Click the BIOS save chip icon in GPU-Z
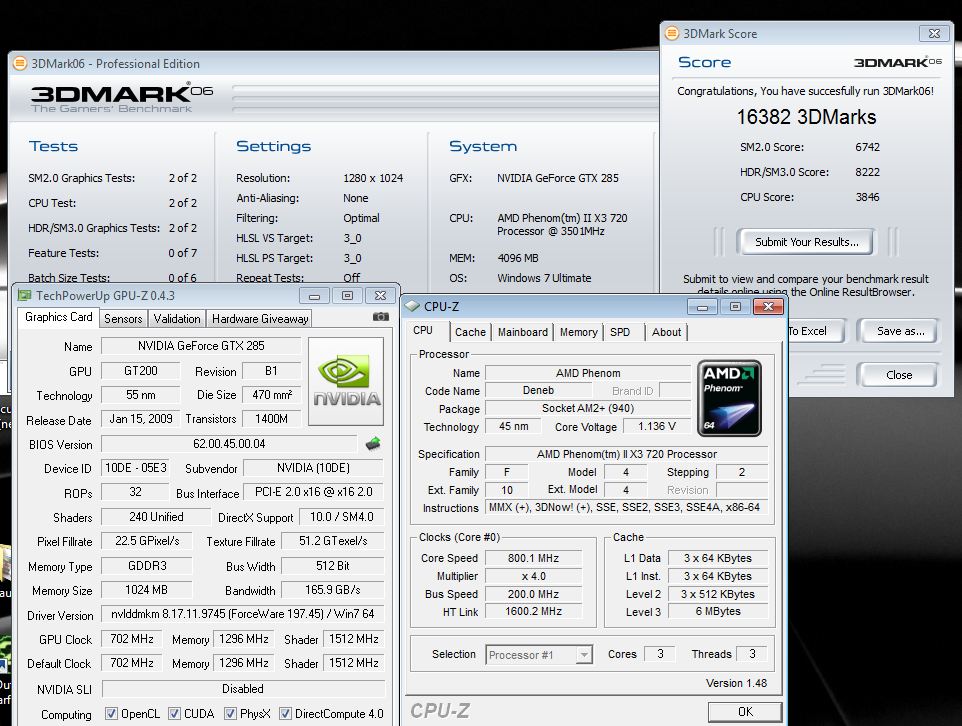The height and width of the screenshot is (726, 962). (x=373, y=444)
